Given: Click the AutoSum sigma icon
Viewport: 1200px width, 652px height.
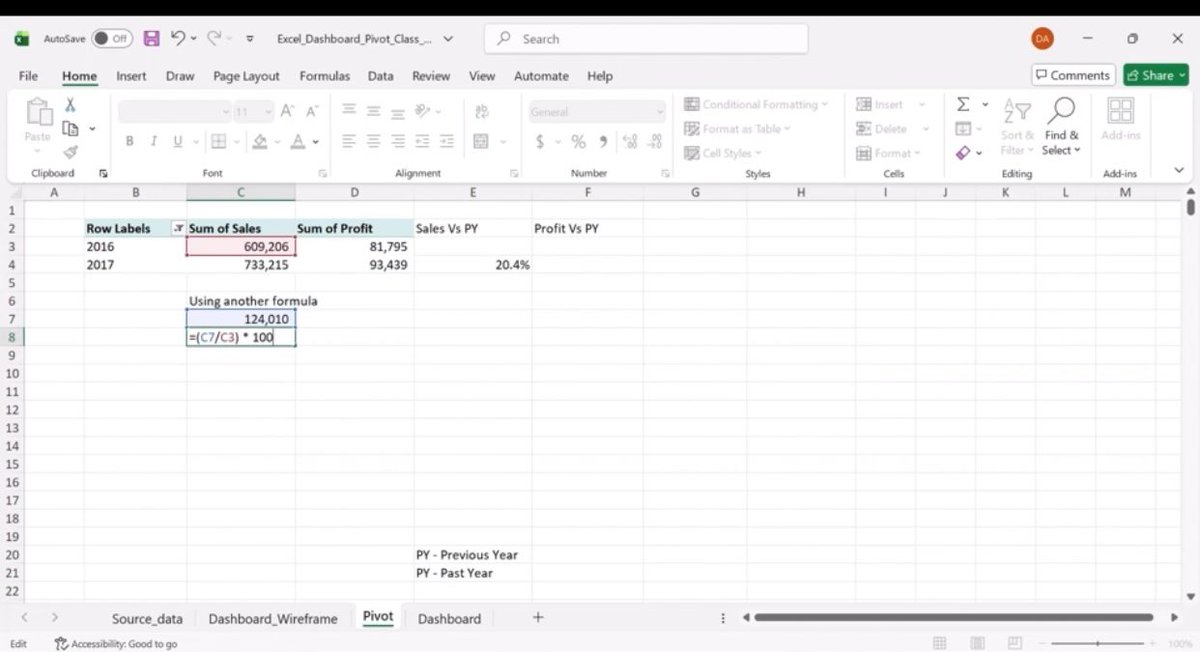Looking at the screenshot, I should 963,104.
